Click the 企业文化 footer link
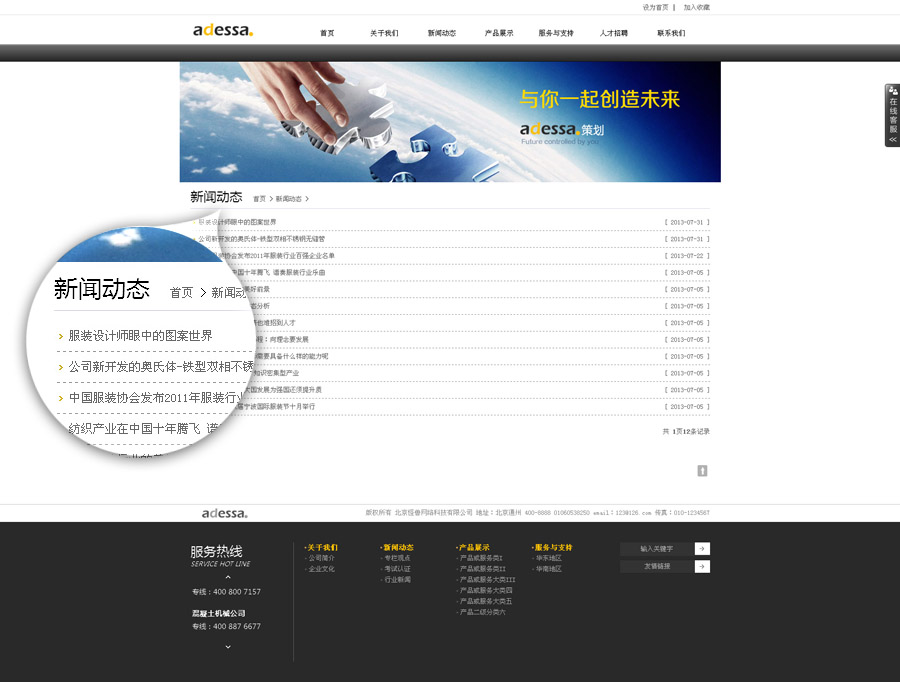Image resolution: width=900 pixels, height=682 pixels. coord(321,569)
